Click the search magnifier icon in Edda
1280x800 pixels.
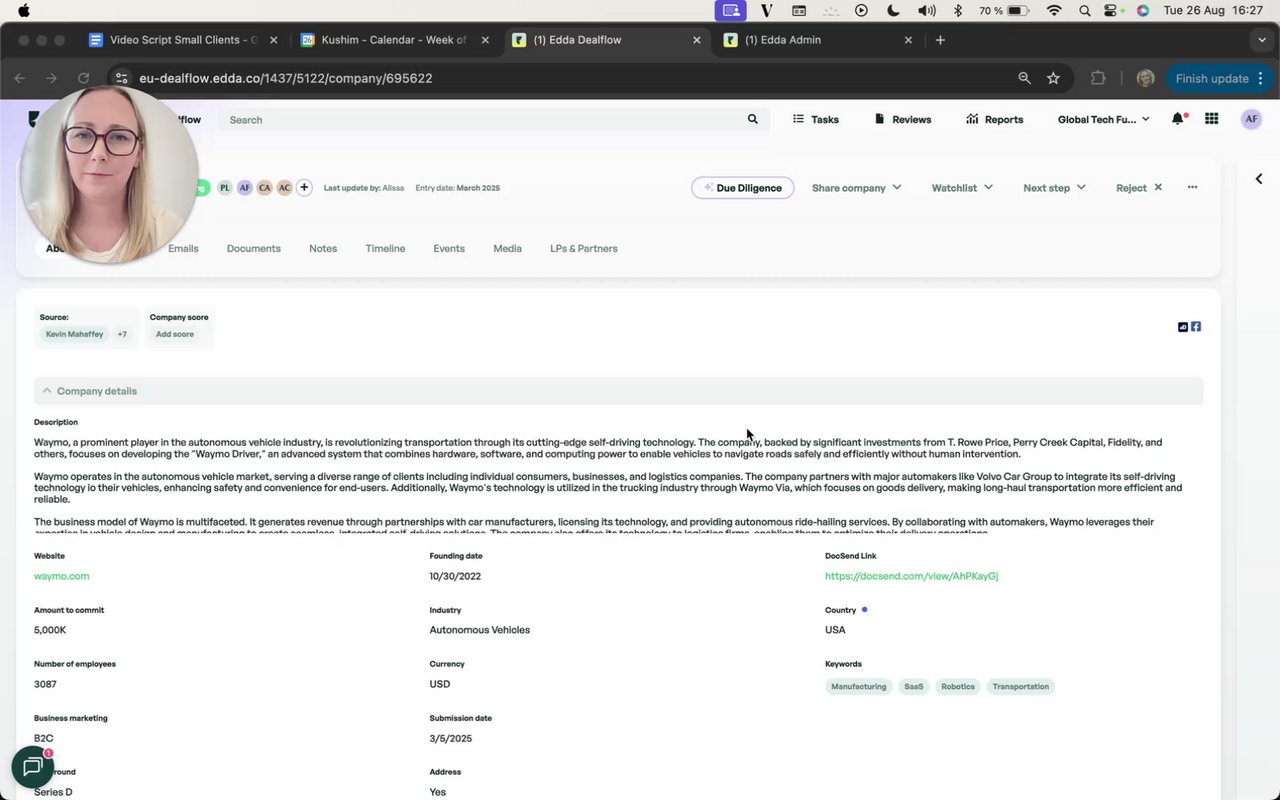point(753,119)
